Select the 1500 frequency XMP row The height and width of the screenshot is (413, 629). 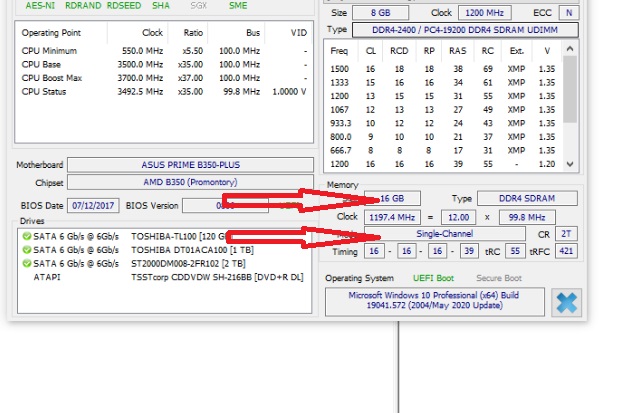click(x=443, y=69)
